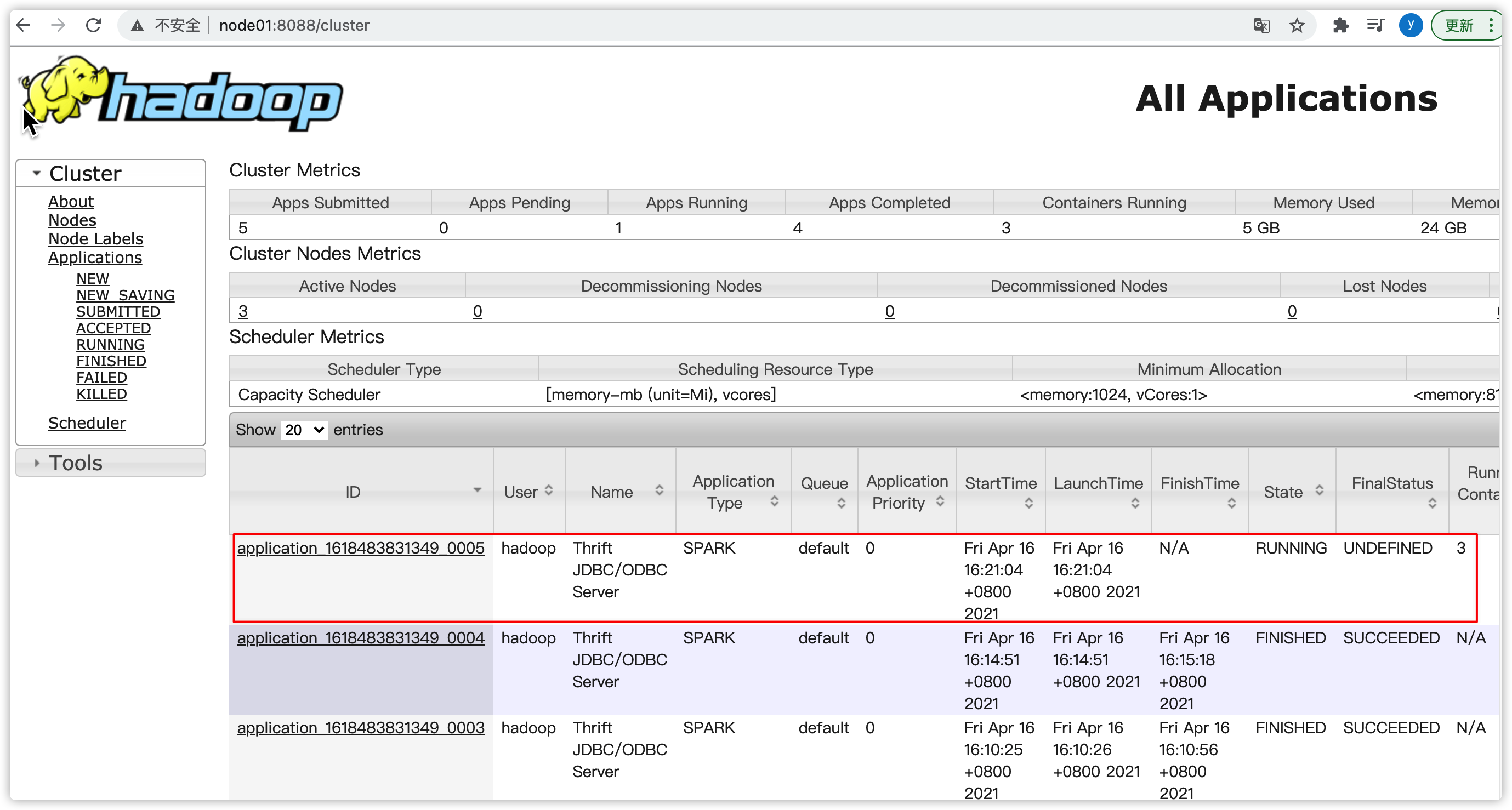Go forward with the browser forward arrow
This screenshot has width=1512, height=810.
pos(58,25)
